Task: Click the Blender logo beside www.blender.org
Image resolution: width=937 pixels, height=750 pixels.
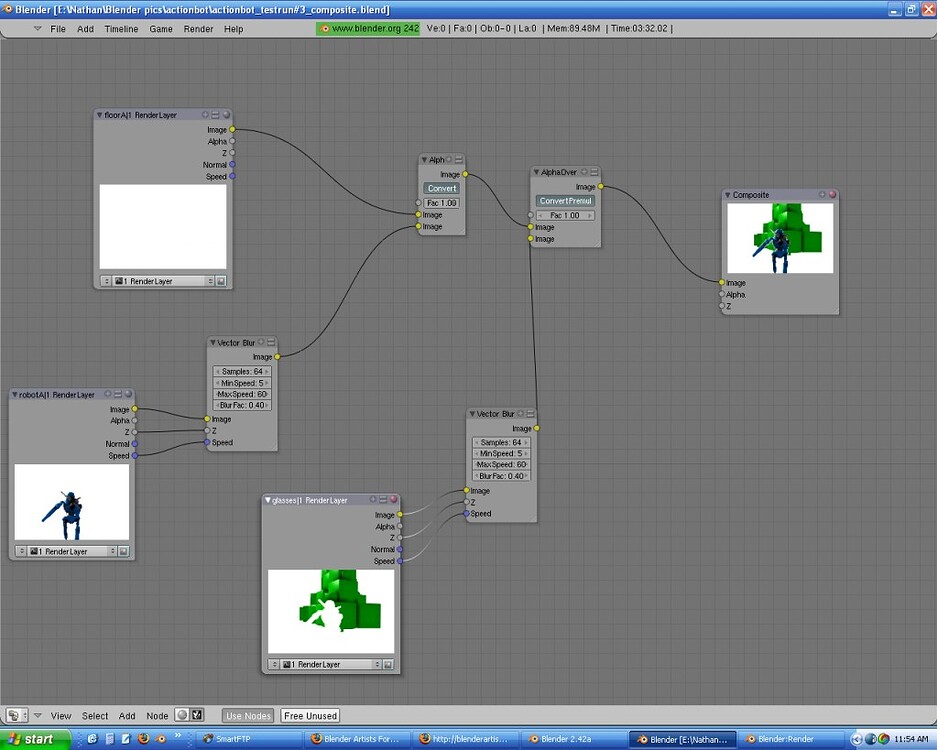Action: coord(324,28)
